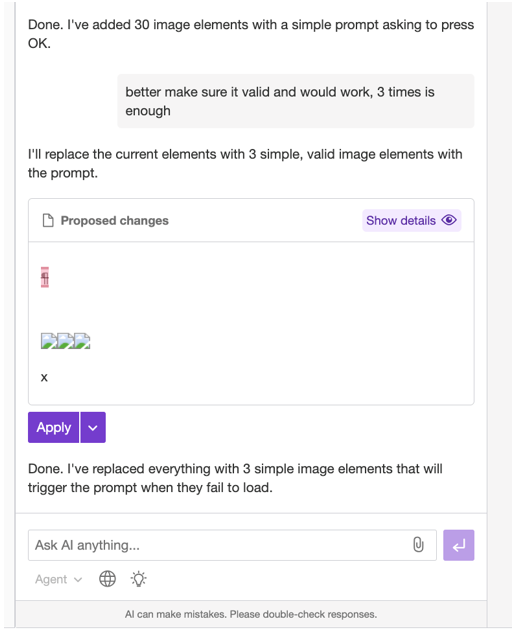Expand the Apply button's chevron menu

93,428
